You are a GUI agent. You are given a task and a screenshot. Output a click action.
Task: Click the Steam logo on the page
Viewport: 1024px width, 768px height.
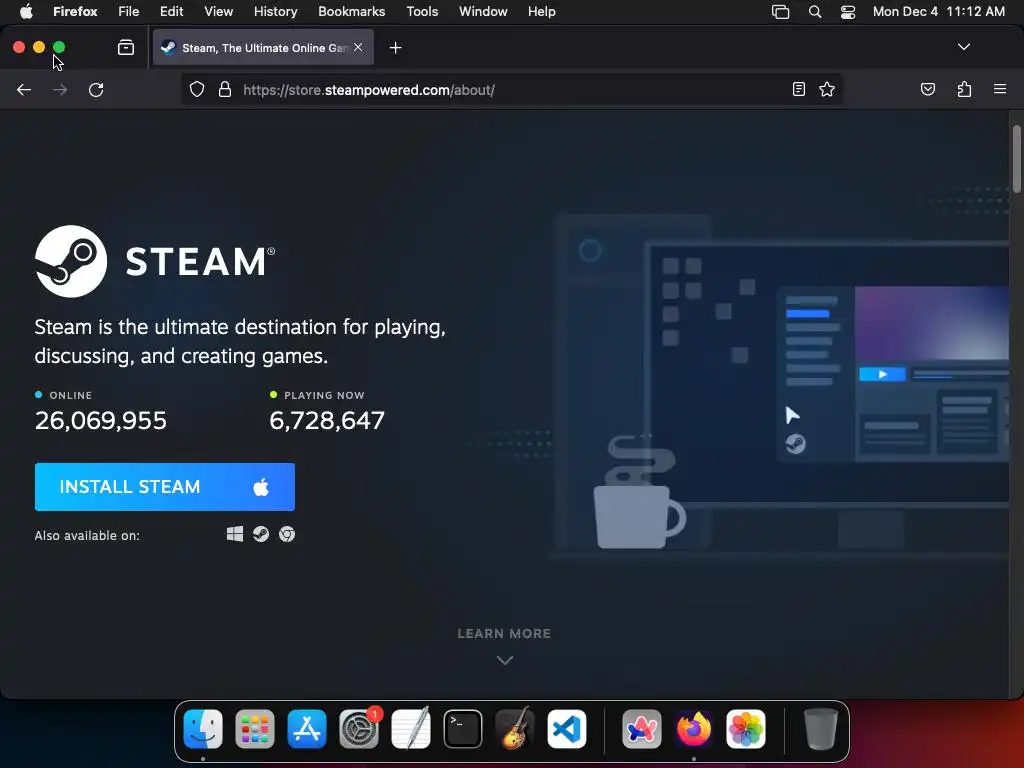pyautogui.click(x=155, y=261)
